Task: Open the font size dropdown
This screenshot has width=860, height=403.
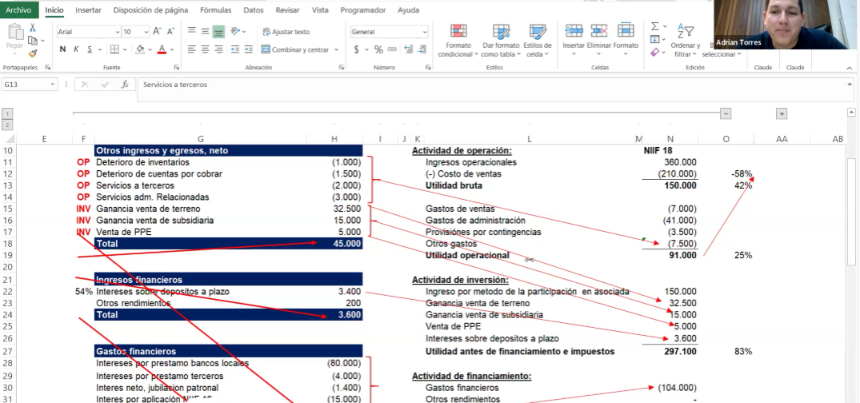Action: tap(146, 32)
